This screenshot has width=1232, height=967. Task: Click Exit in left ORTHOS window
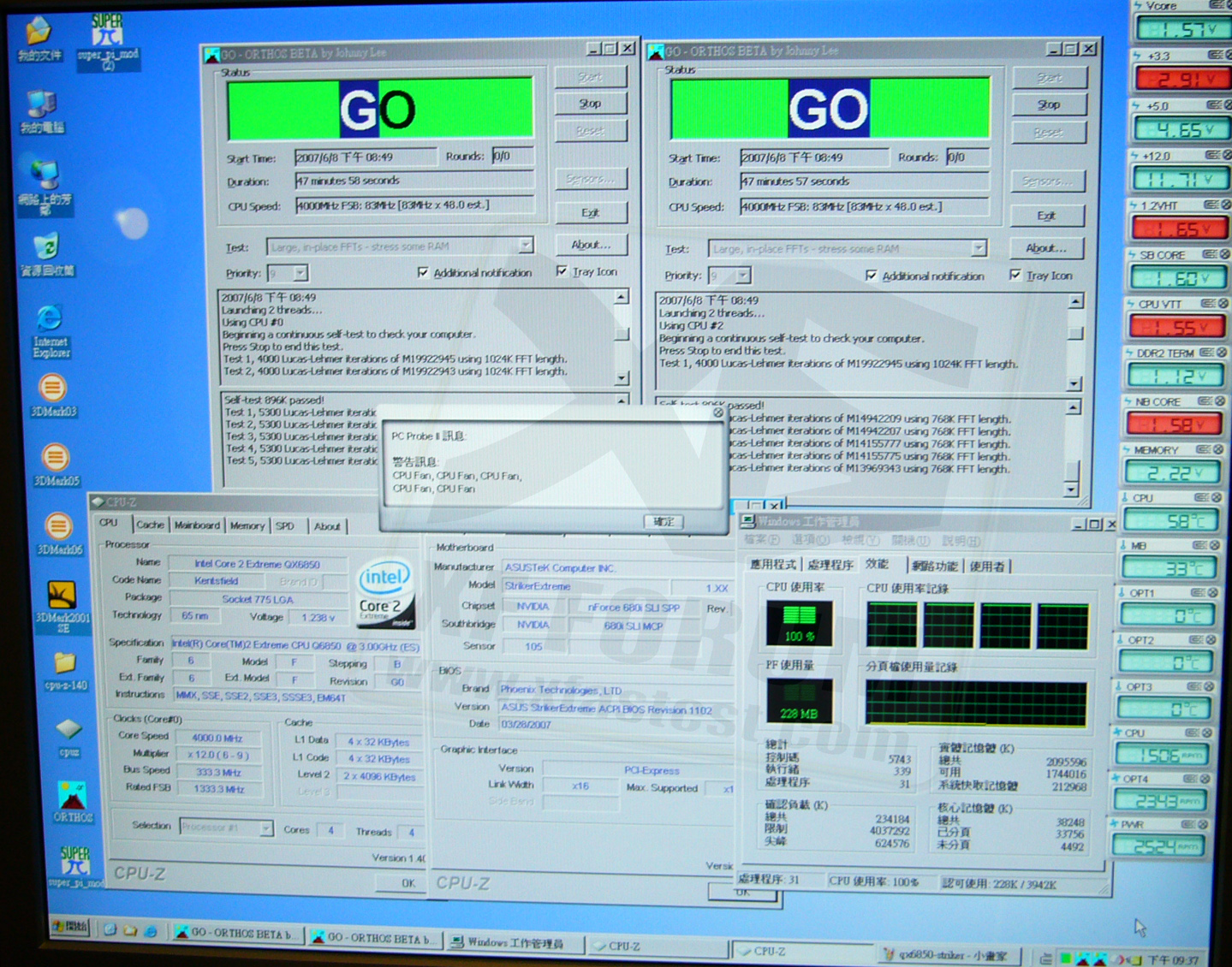[591, 212]
